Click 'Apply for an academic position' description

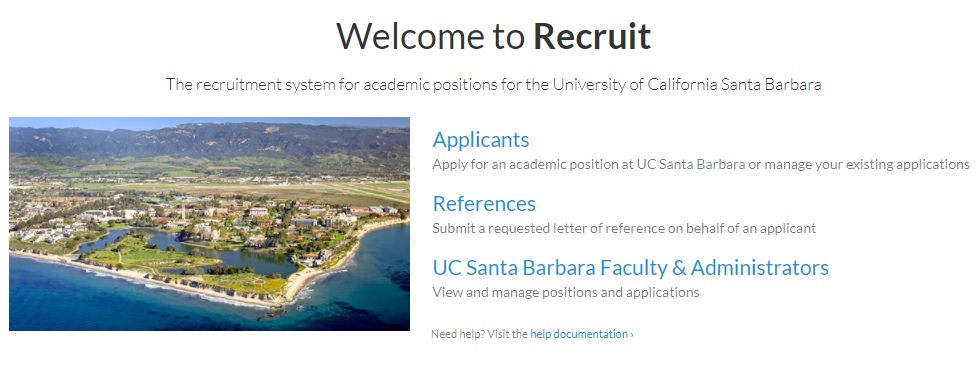(701, 164)
